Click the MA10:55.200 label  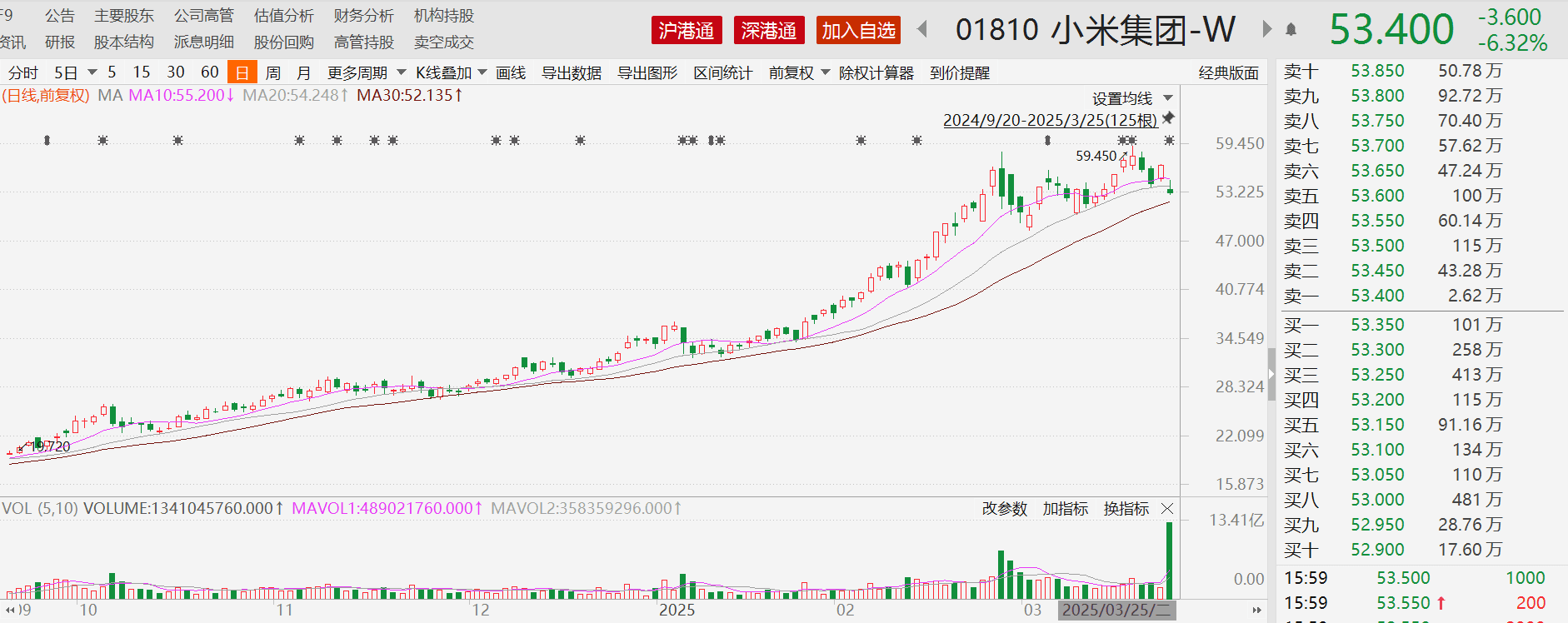coord(182,95)
